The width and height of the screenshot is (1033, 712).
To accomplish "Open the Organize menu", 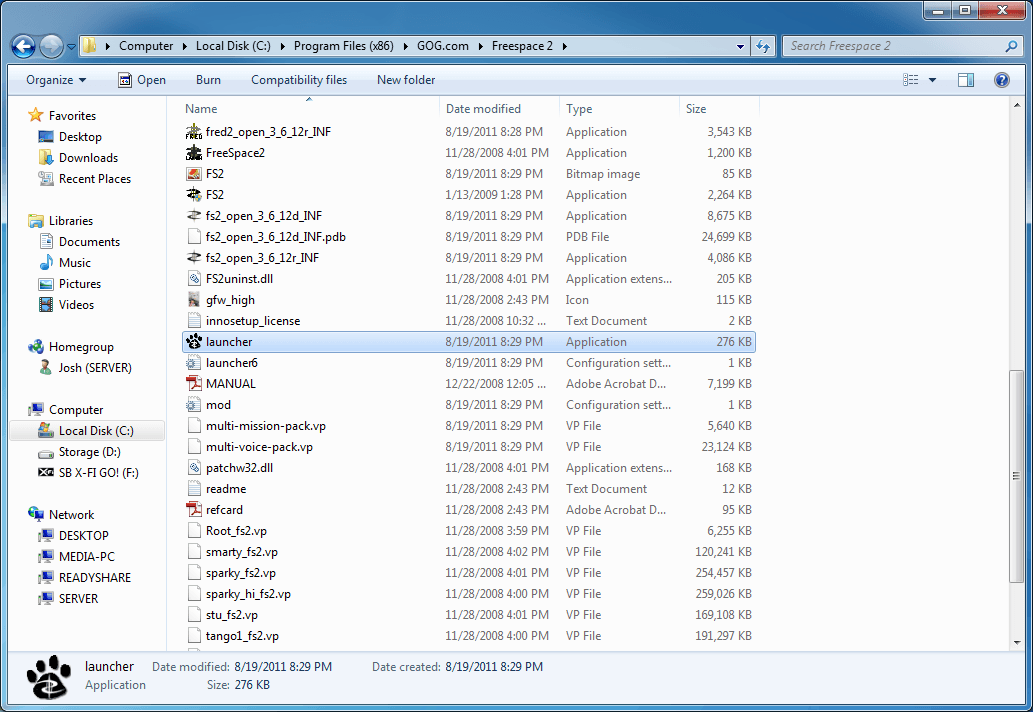I will [x=56, y=80].
